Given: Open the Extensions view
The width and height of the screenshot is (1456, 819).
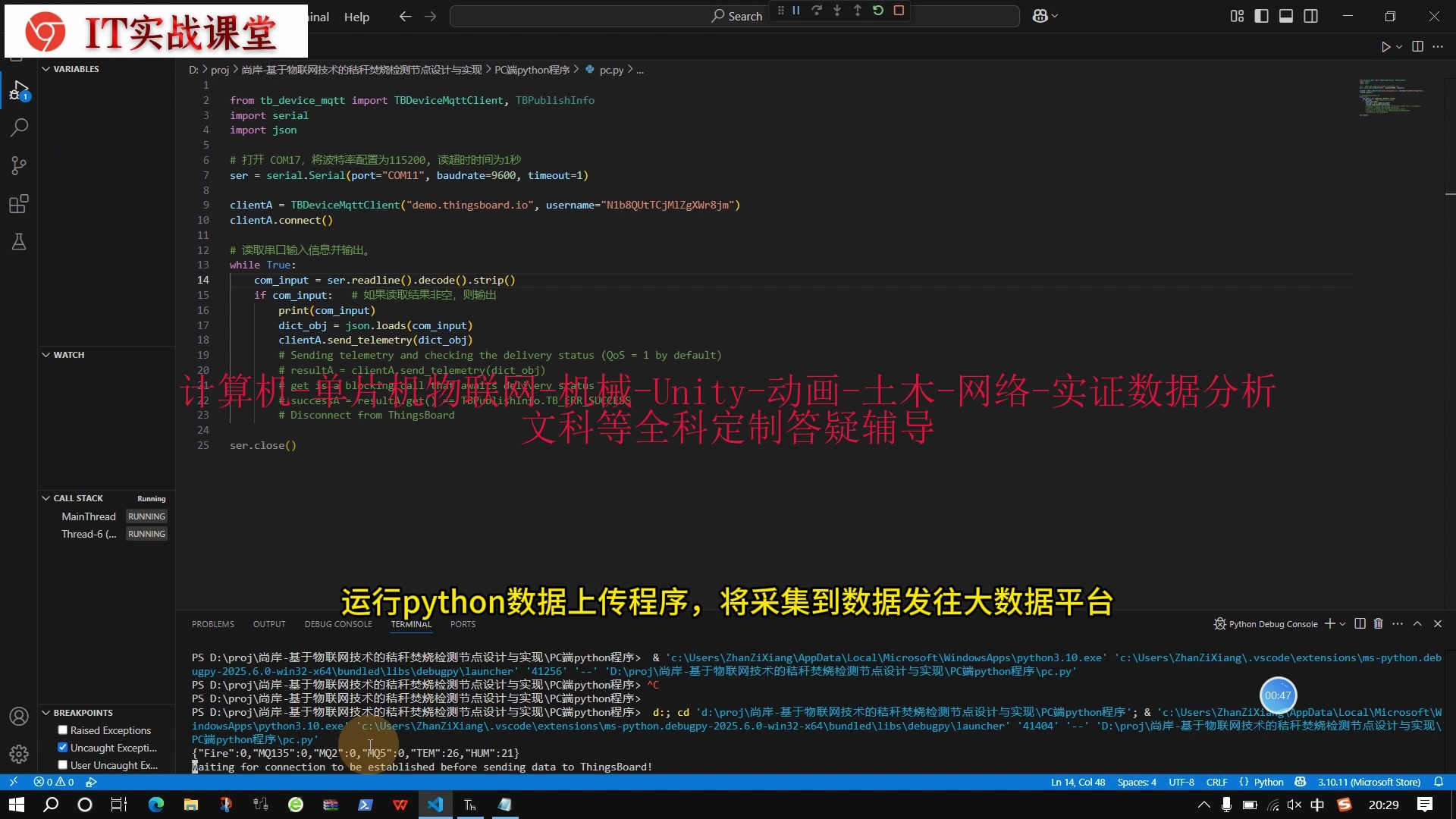Looking at the screenshot, I should tap(19, 203).
